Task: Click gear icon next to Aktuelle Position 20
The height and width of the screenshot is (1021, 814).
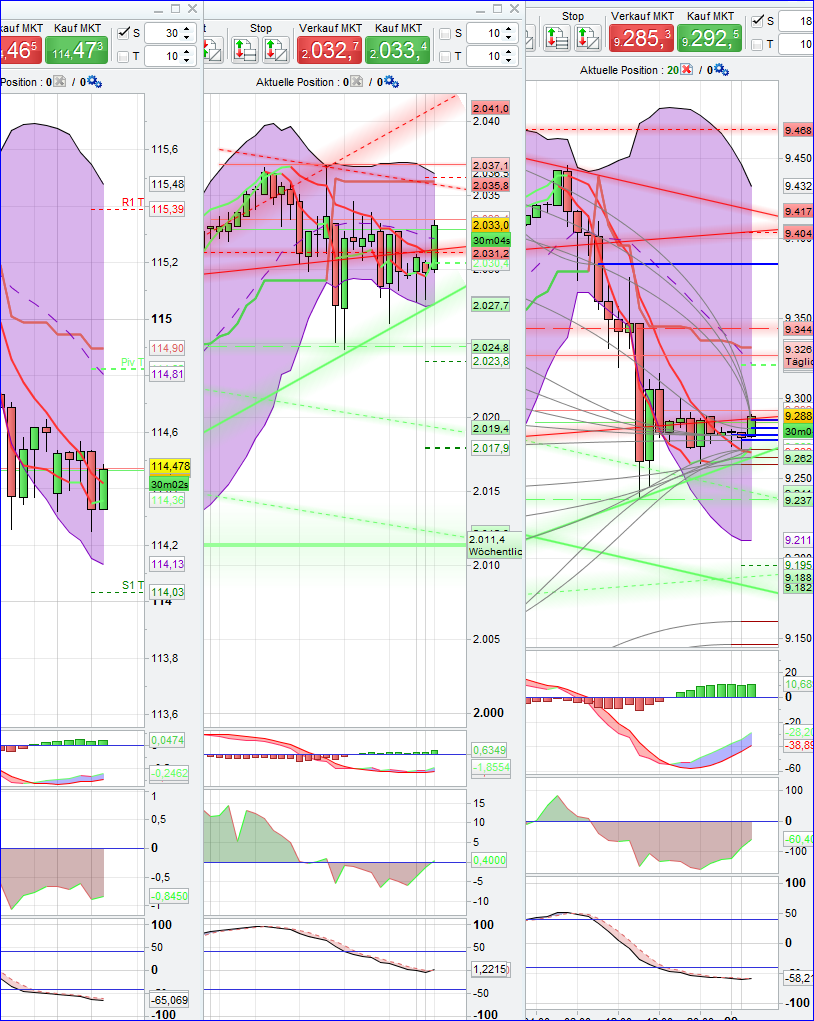Action: pyautogui.click(x=722, y=70)
